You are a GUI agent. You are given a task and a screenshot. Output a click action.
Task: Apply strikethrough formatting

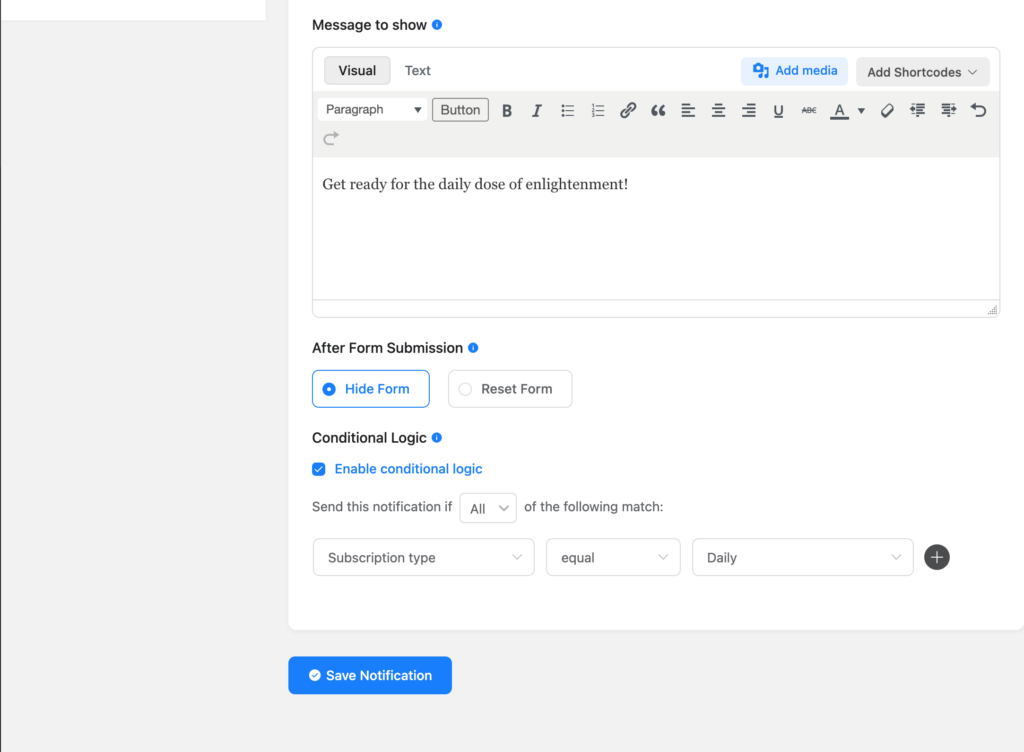tap(808, 110)
